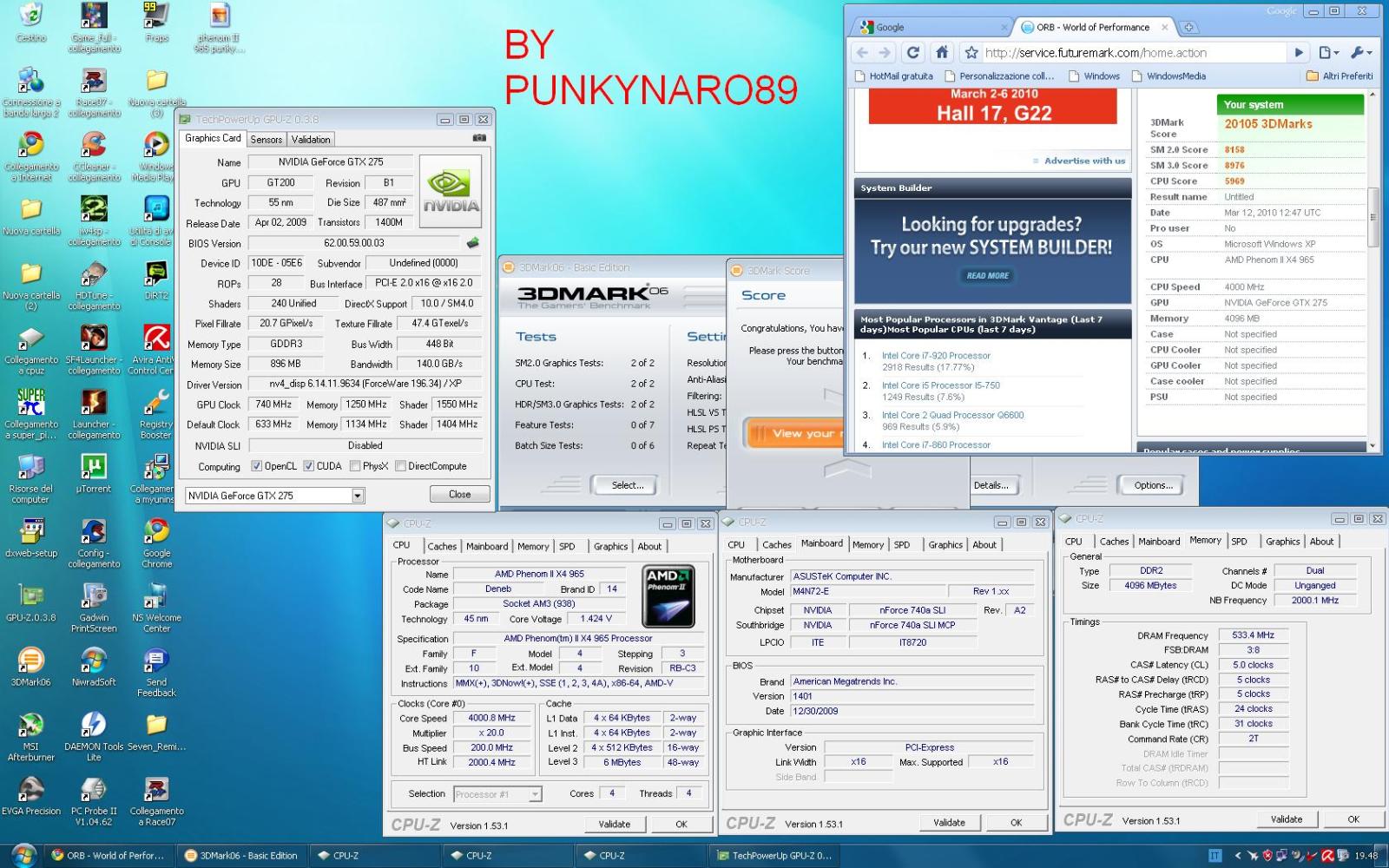Open Chrome page menu icon
This screenshot has height=868, width=1389.
[x=1328, y=52]
